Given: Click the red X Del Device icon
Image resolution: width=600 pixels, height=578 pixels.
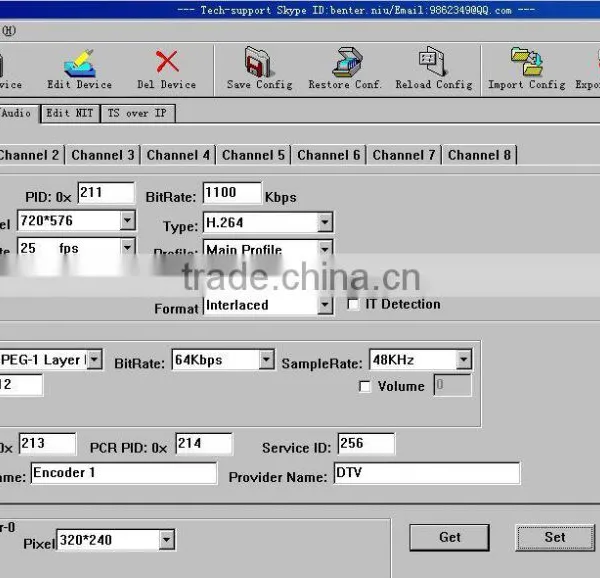Looking at the screenshot, I should point(167,61).
